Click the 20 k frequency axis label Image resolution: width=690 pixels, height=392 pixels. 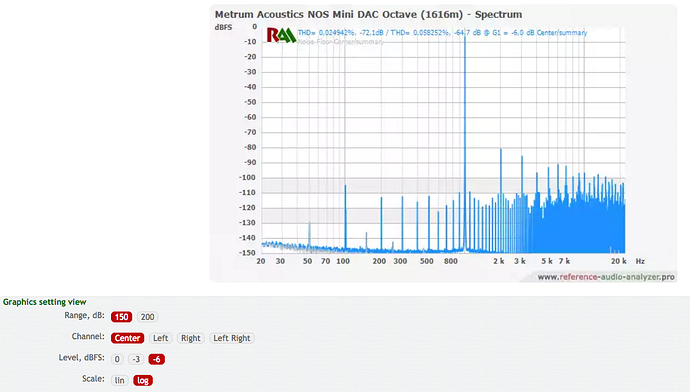618,261
